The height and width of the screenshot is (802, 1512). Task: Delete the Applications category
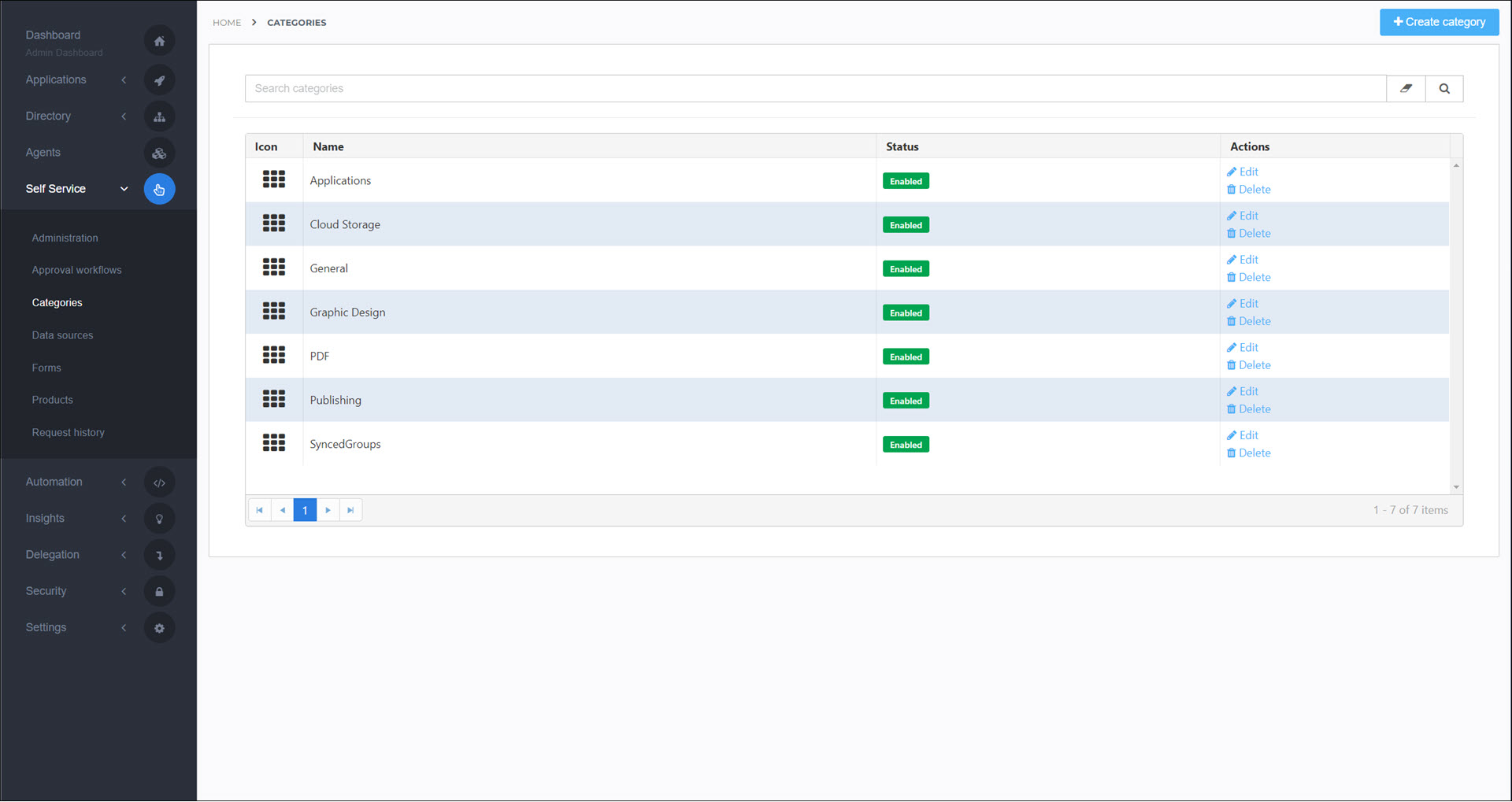[1249, 190]
